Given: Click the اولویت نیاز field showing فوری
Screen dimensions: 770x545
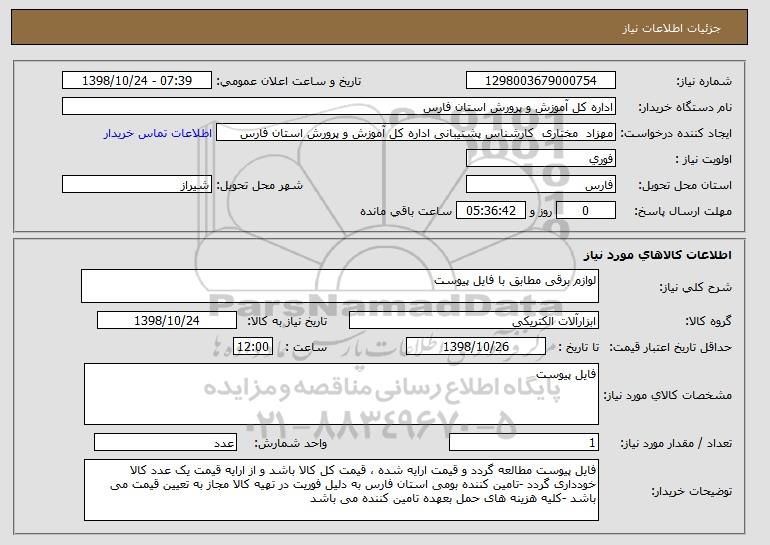Looking at the screenshot, I should tap(541, 159).
